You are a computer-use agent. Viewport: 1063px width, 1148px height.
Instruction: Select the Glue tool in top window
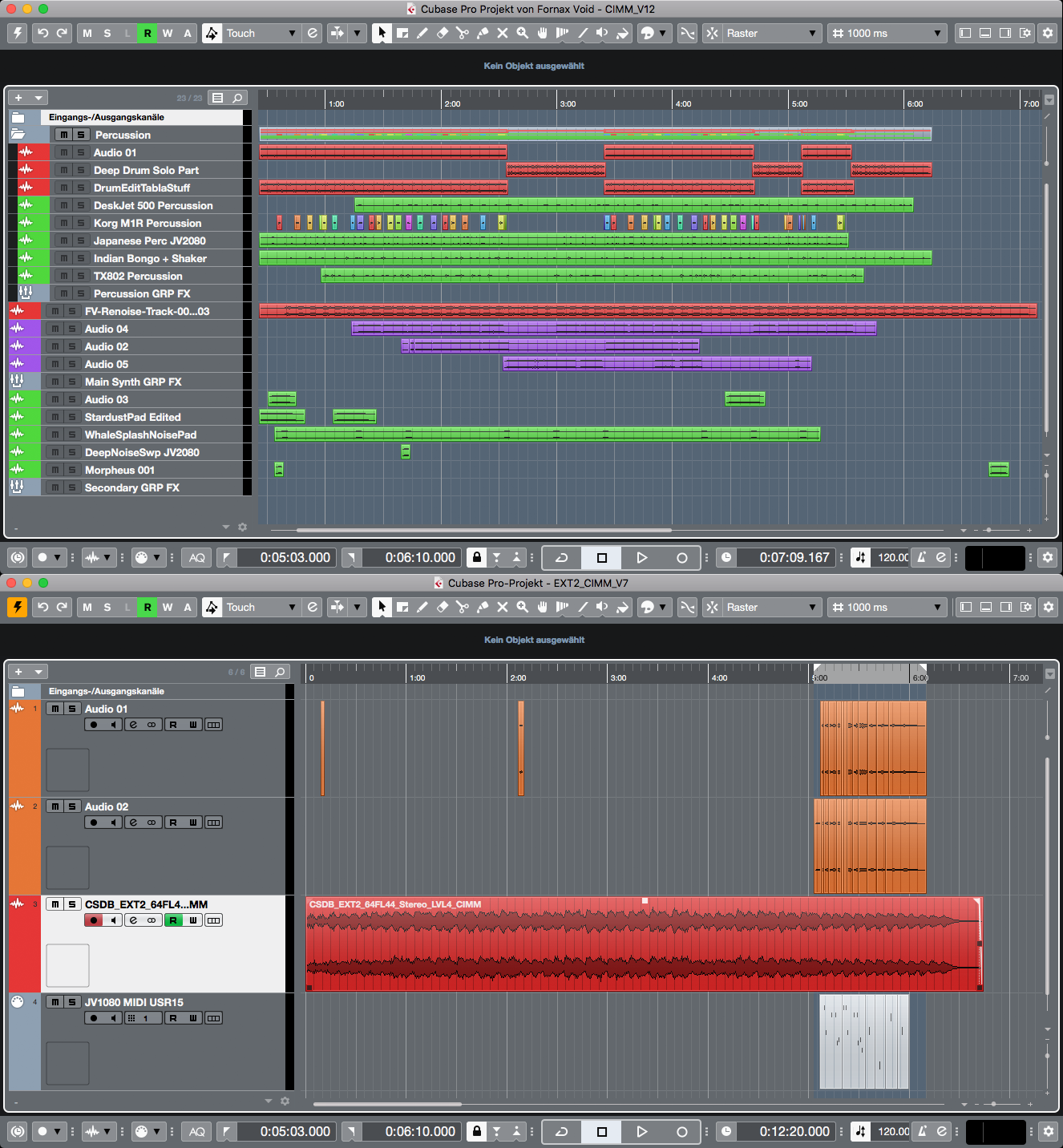pos(483,33)
